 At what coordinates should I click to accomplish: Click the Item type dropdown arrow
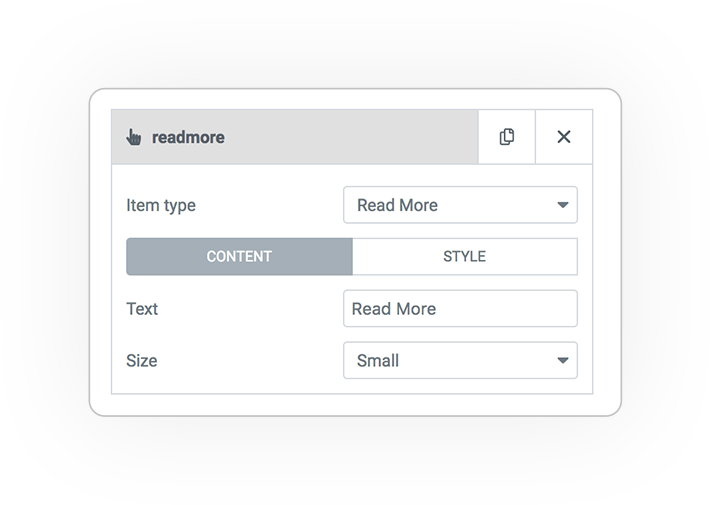[562, 205]
